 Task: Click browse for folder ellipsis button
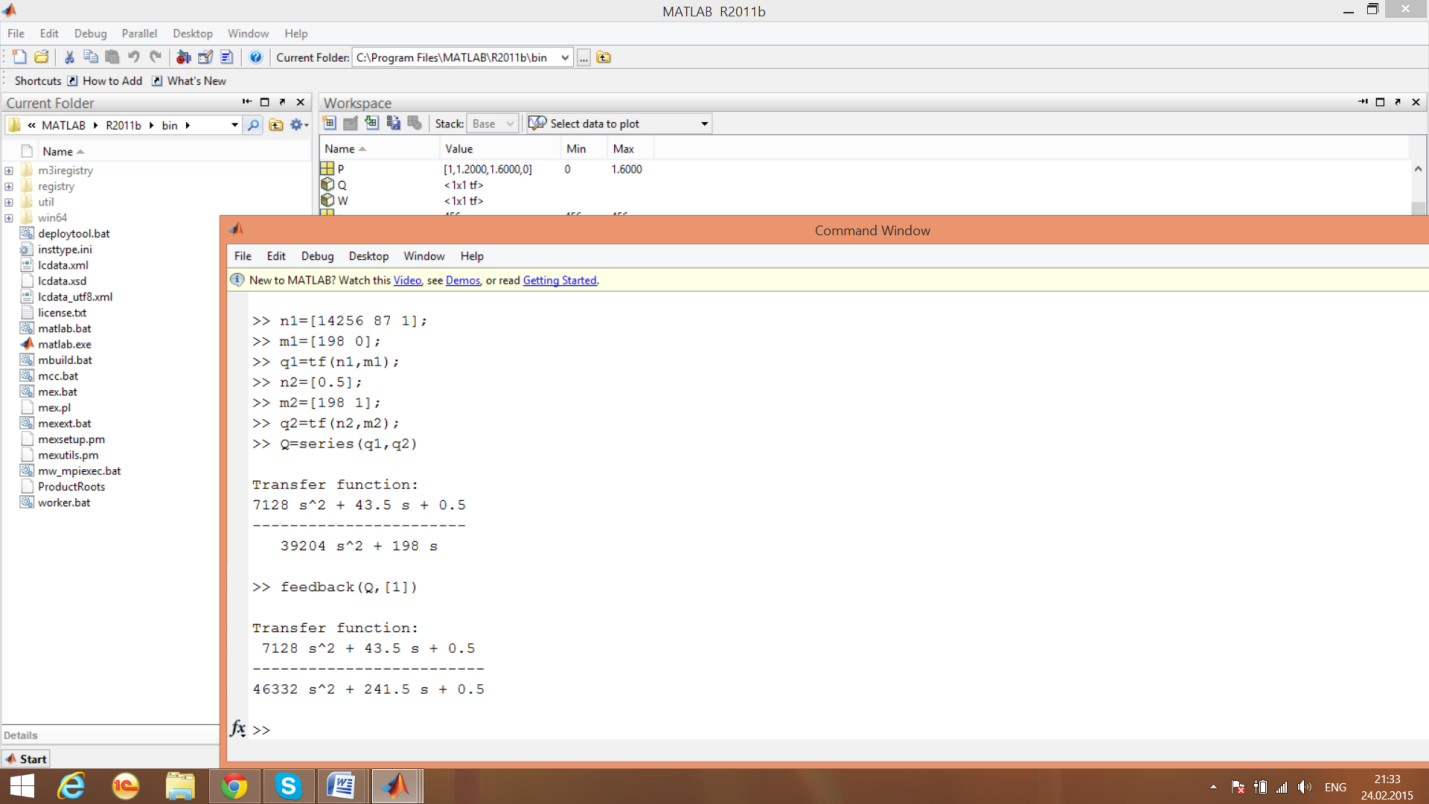(584, 57)
